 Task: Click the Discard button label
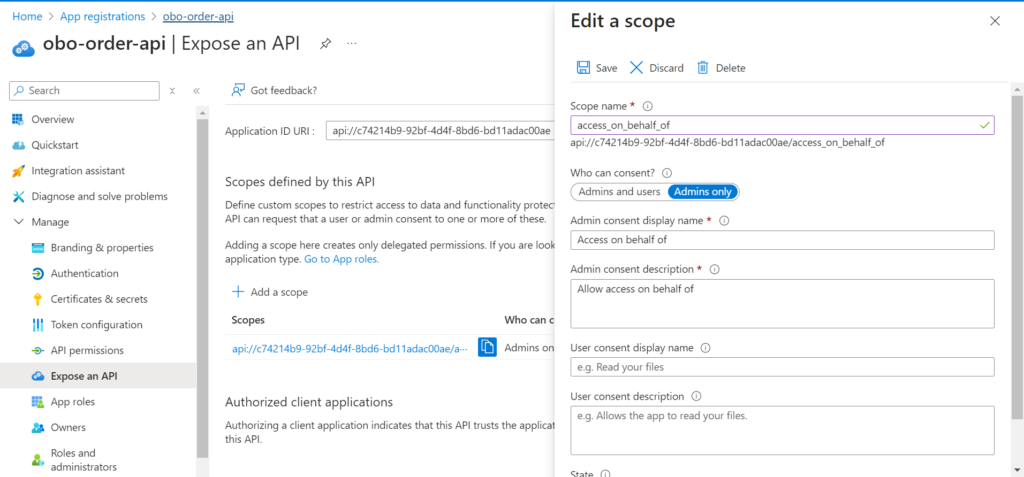pos(666,68)
